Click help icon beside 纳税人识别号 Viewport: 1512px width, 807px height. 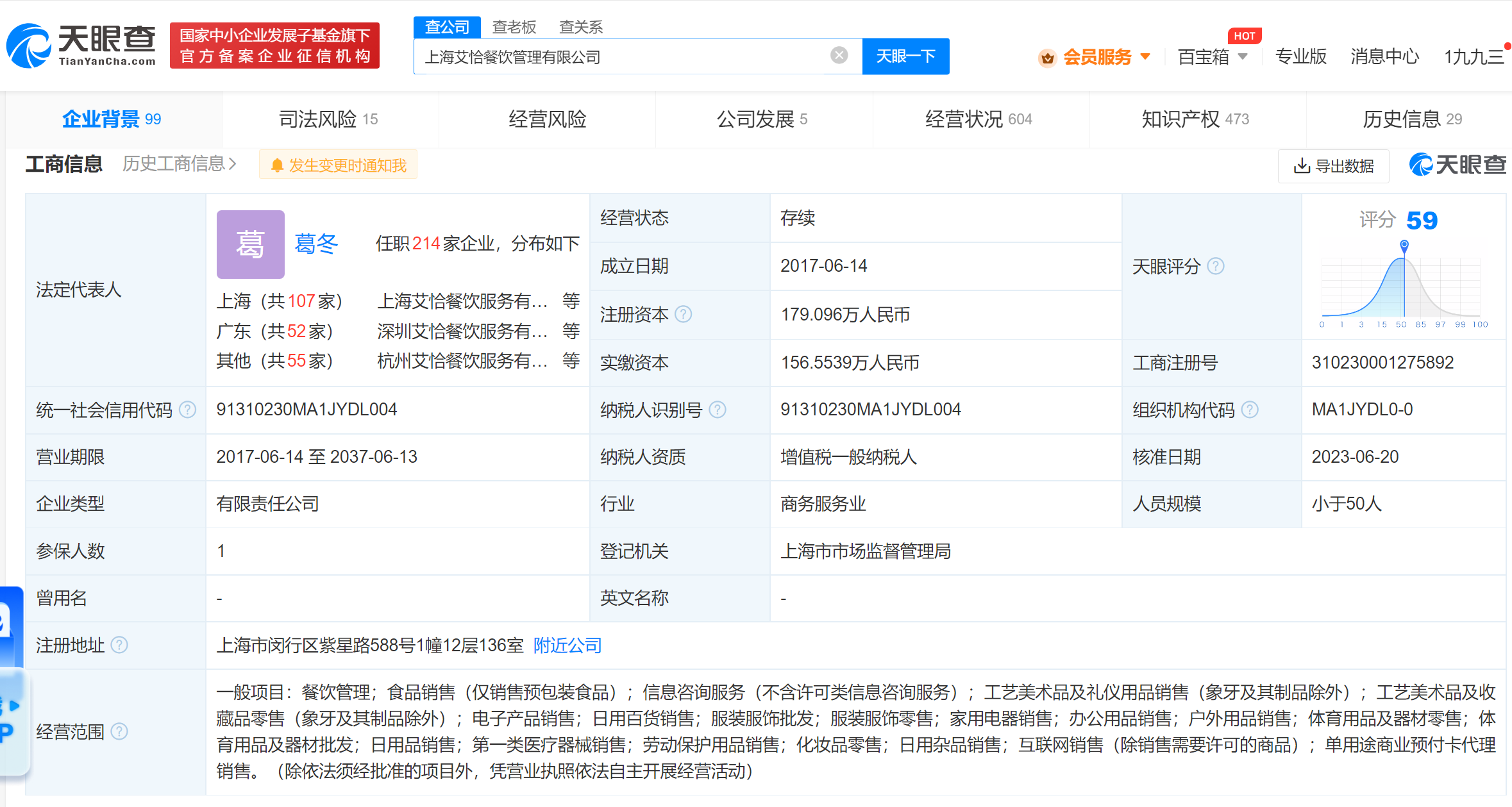(718, 410)
